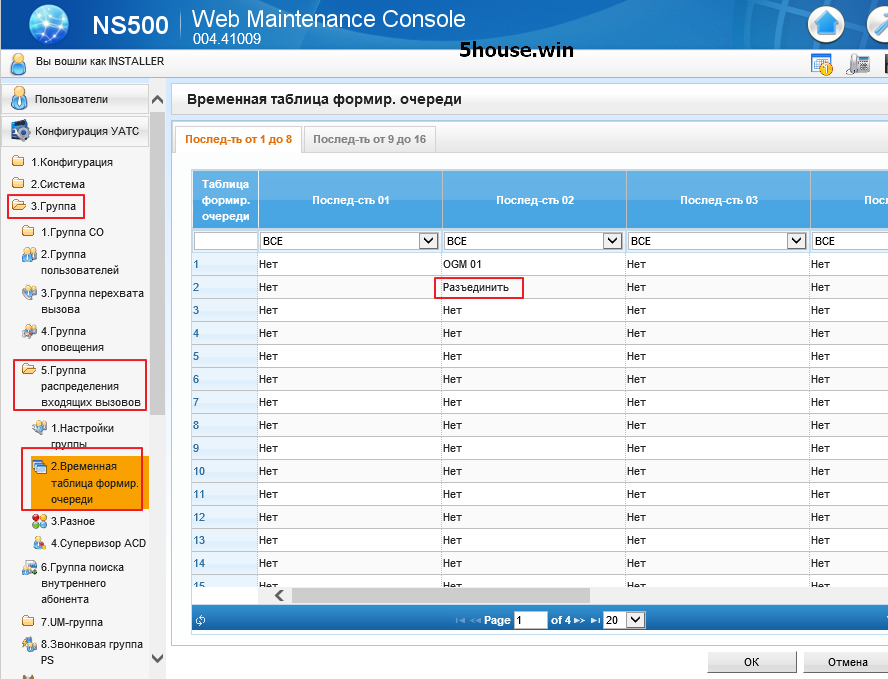This screenshot has width=888, height=679.
Task: Click the Группа поиска внутреннего абонента icon
Action: [29, 567]
